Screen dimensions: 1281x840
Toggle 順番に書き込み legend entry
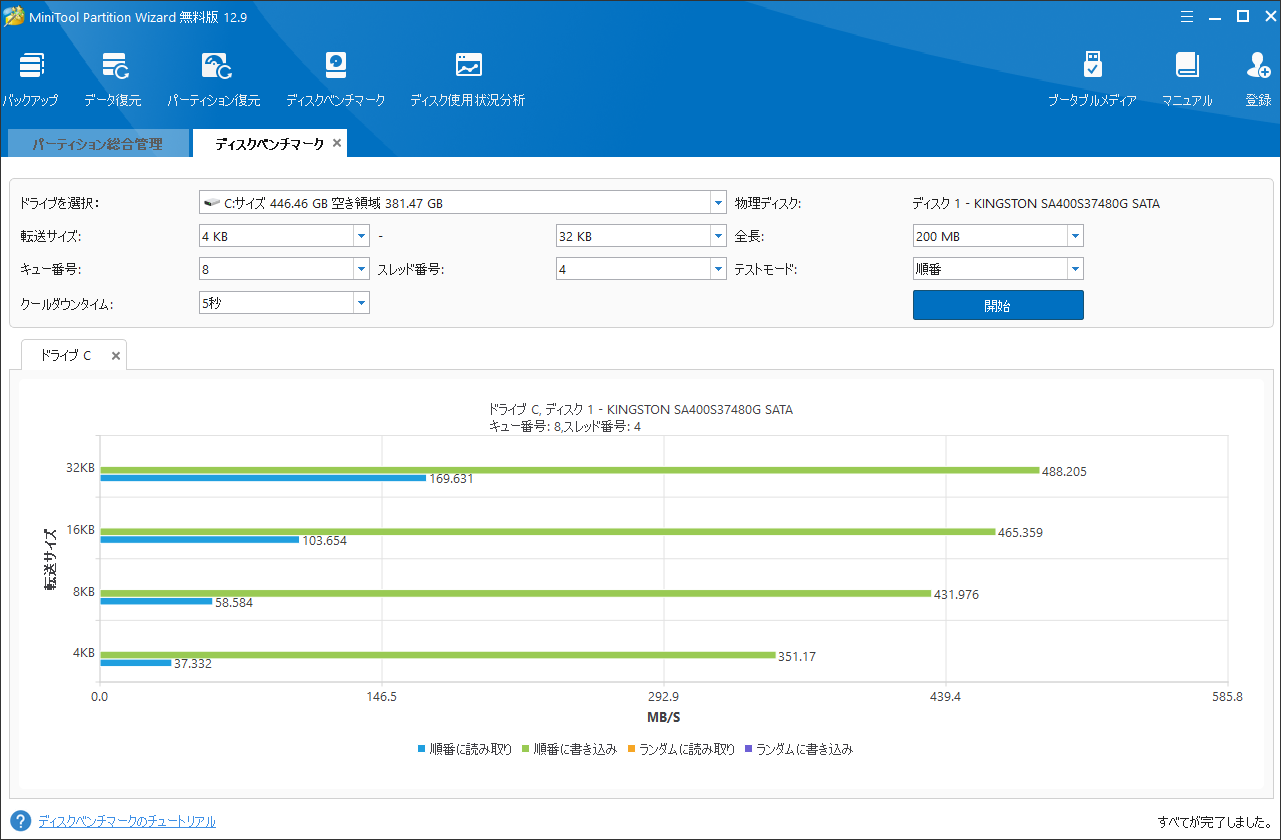[569, 748]
